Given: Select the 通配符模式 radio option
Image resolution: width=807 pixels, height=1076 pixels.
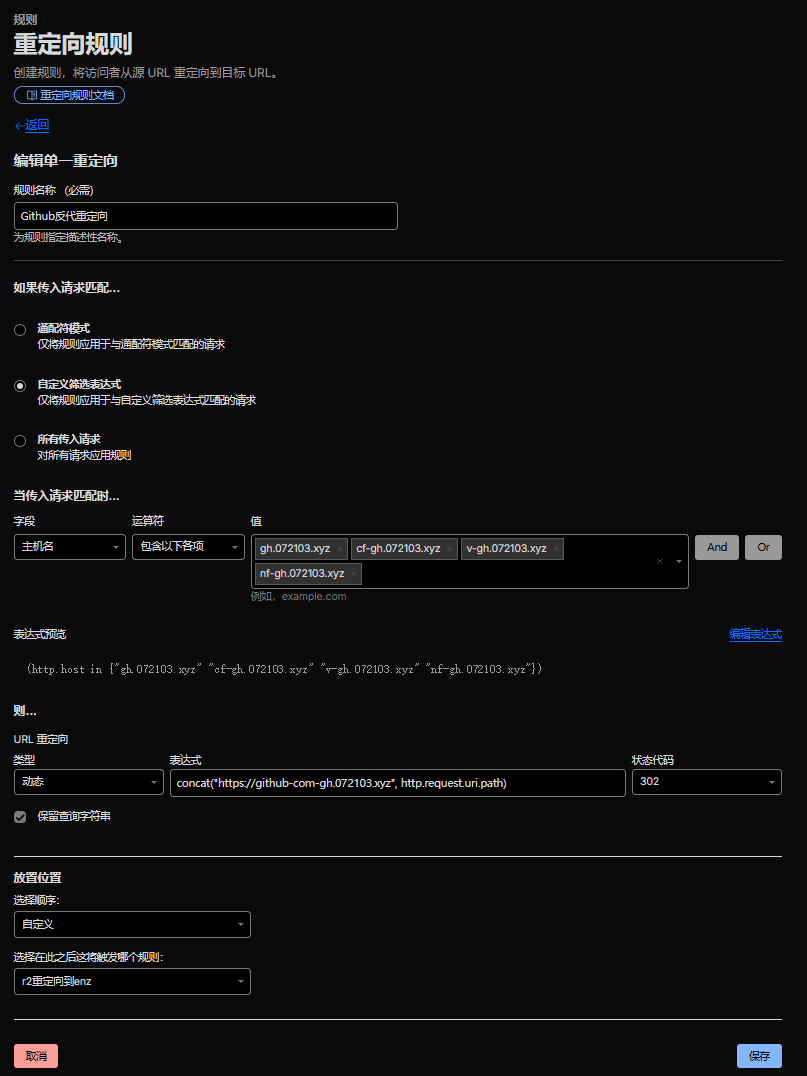Looking at the screenshot, I should pos(20,330).
